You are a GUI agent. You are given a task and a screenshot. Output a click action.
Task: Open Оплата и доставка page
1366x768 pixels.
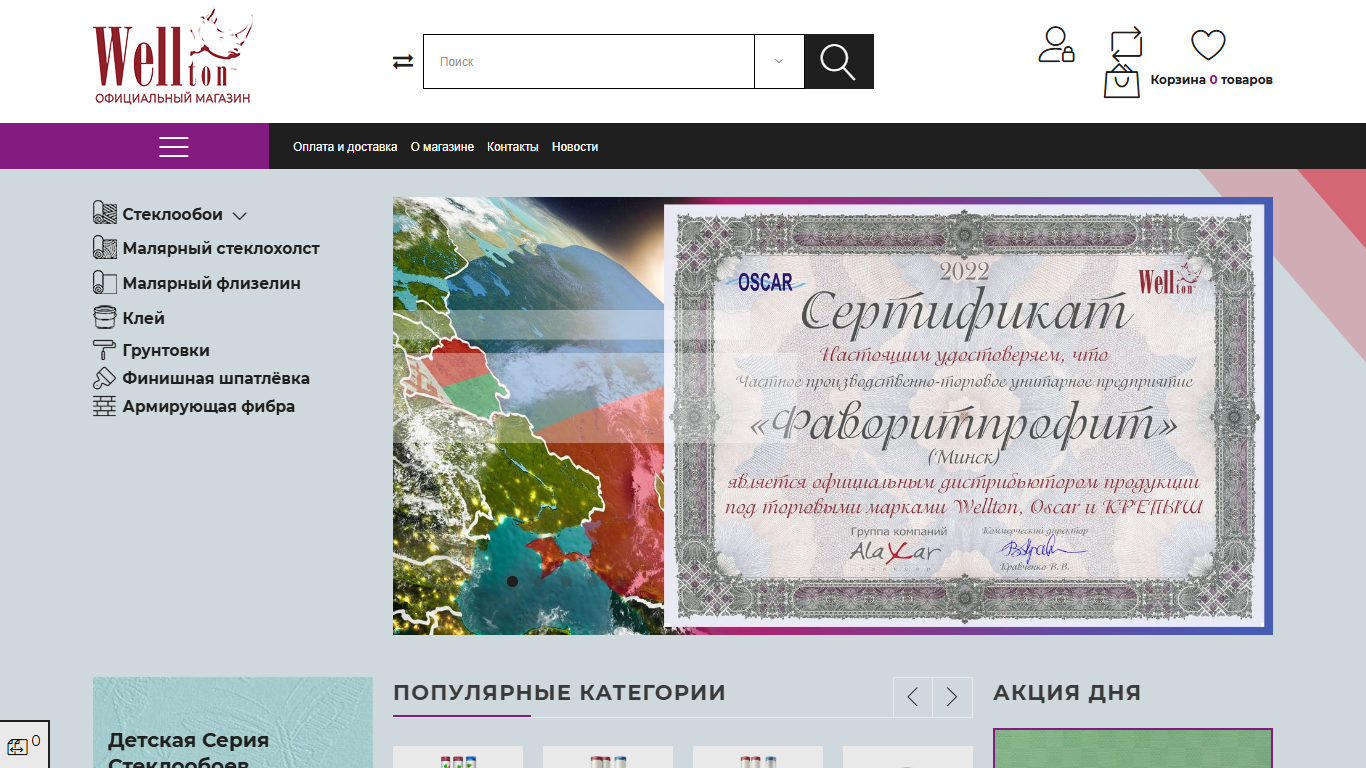[345, 147]
